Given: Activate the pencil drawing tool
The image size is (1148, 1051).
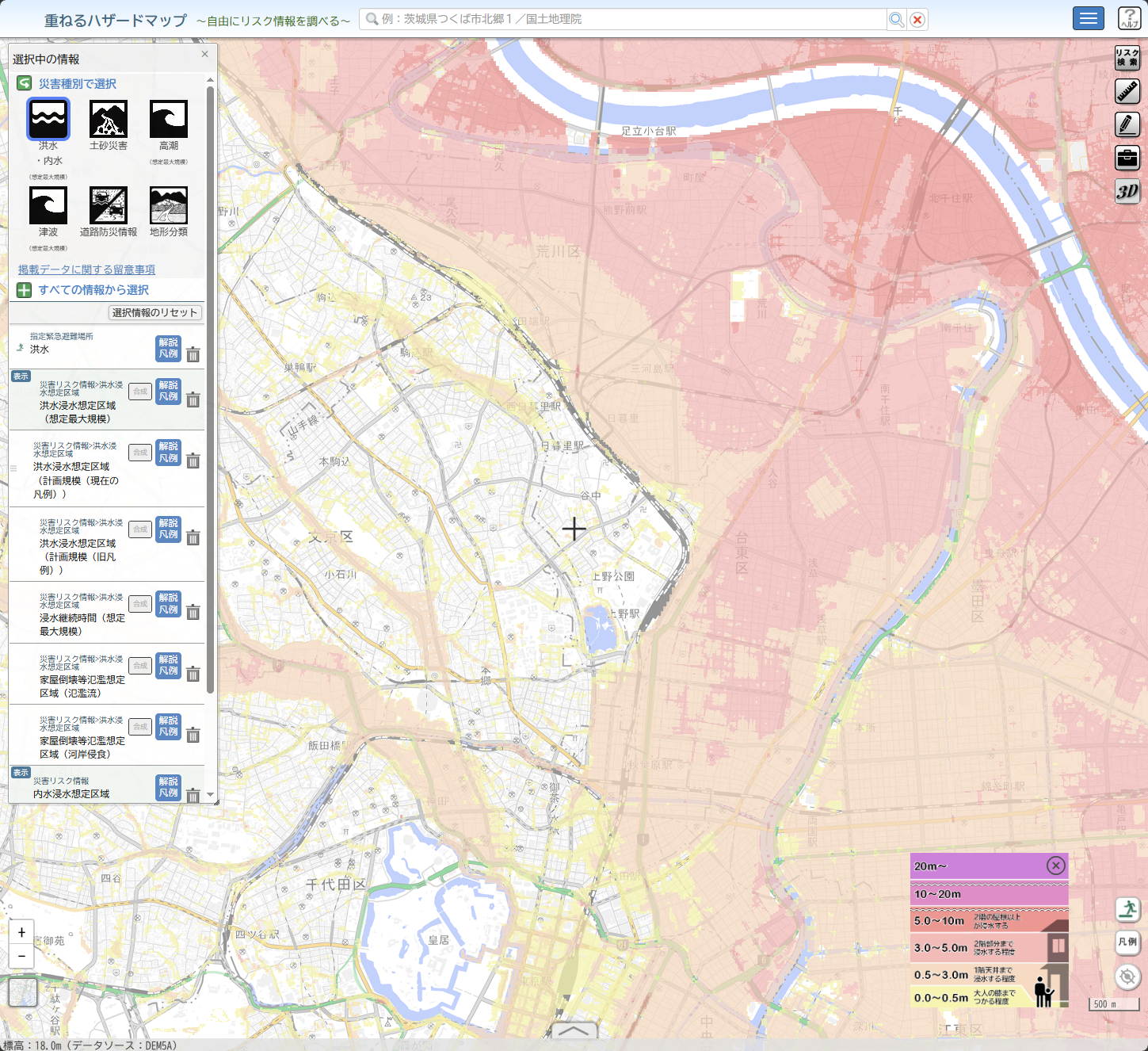Looking at the screenshot, I should (1127, 124).
